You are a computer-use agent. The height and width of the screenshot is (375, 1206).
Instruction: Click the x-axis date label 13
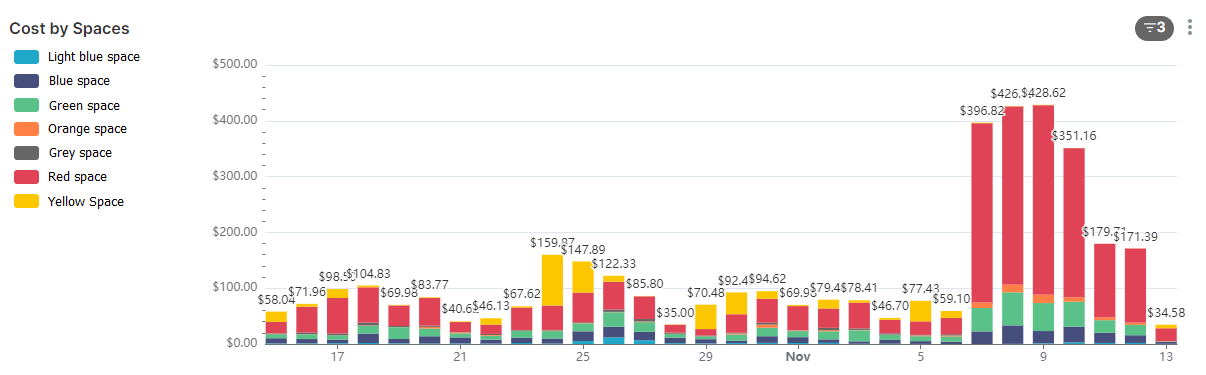(x=1166, y=356)
